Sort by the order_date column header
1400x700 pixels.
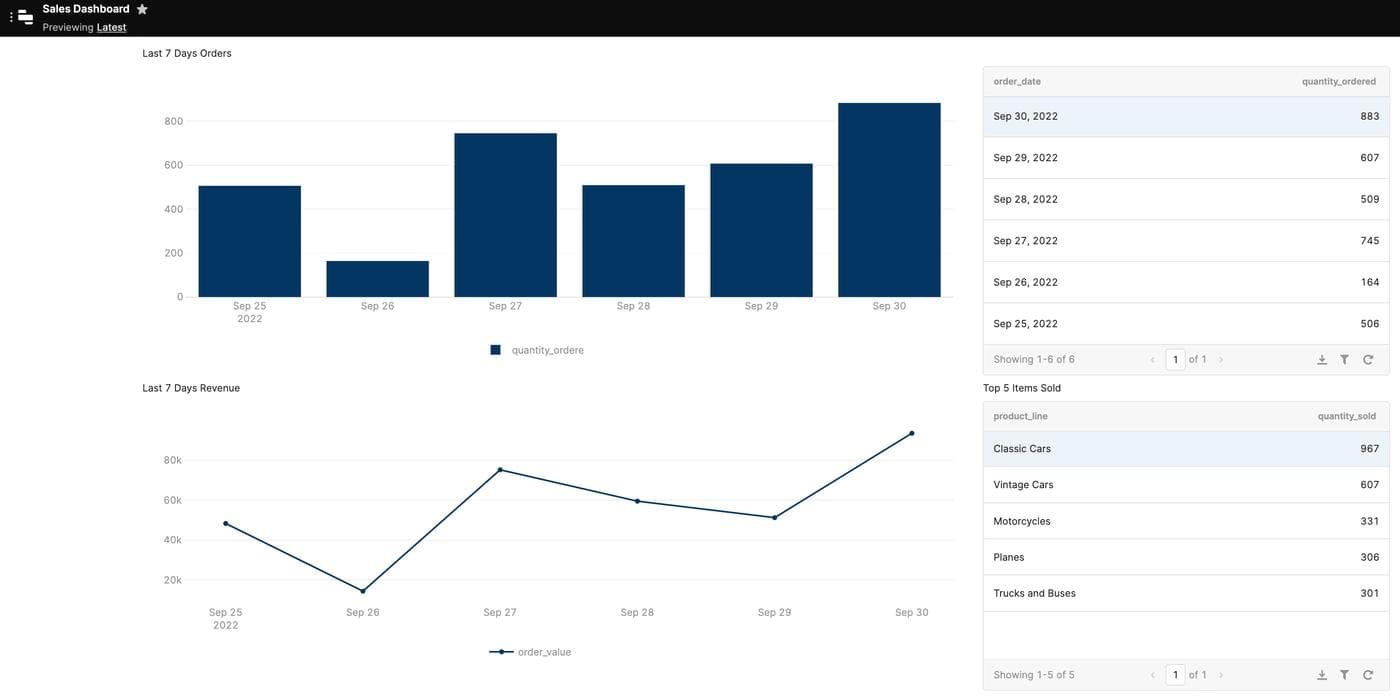pyautogui.click(x=1017, y=81)
